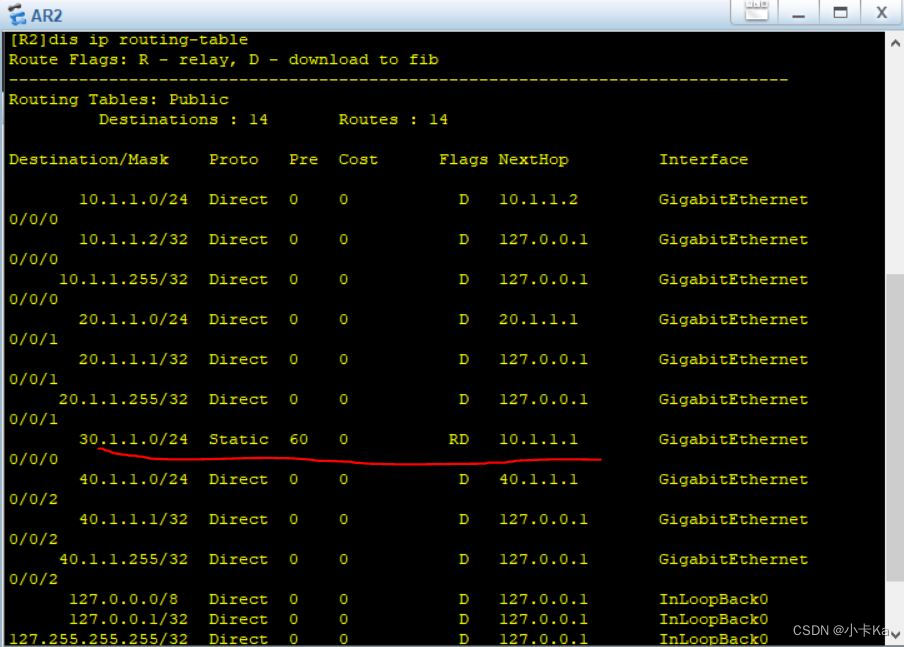Click next hop 10.1.1.2
Screen dimensions: 904x647
[x=538, y=200]
